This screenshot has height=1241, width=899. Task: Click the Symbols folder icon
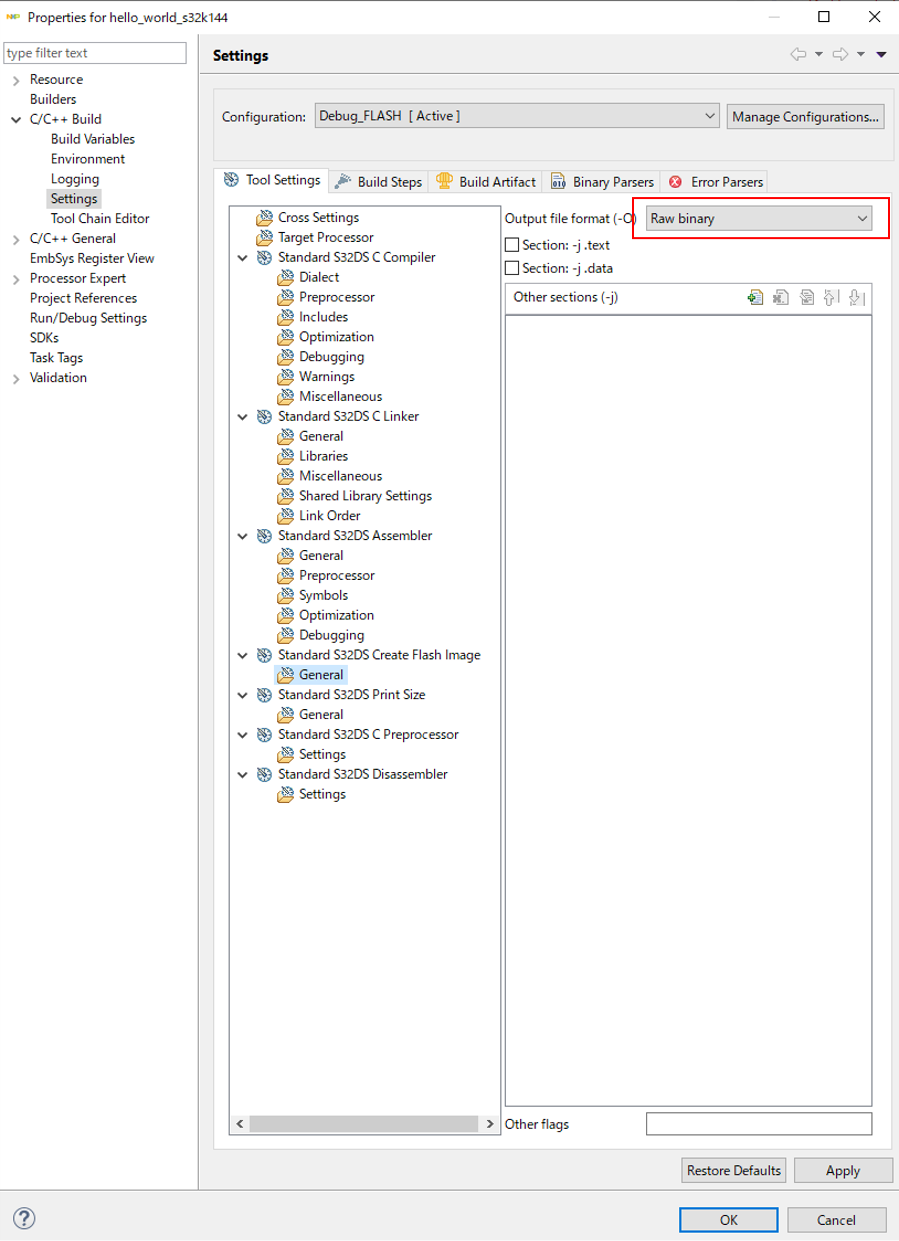(286, 596)
